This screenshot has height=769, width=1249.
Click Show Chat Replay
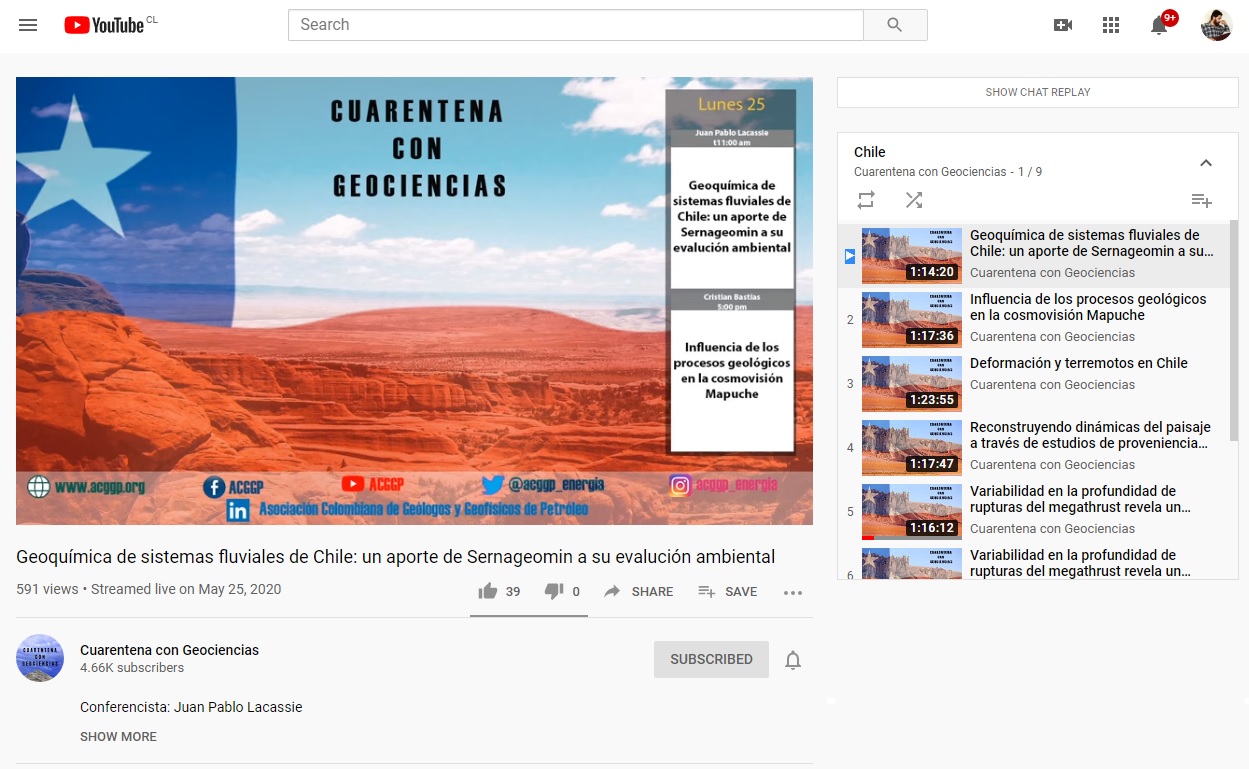coord(1037,92)
